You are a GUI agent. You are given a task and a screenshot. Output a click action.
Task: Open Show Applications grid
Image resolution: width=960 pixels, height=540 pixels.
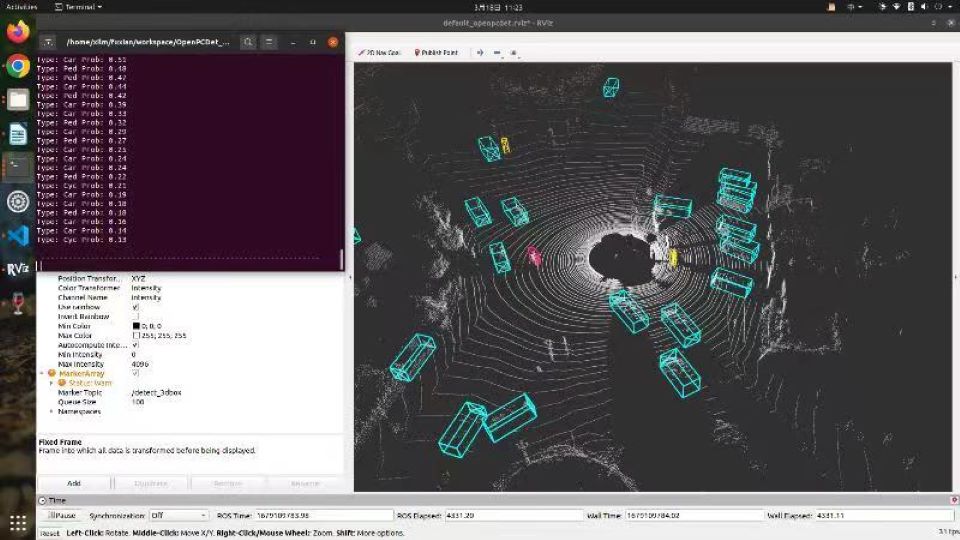(x=18, y=522)
